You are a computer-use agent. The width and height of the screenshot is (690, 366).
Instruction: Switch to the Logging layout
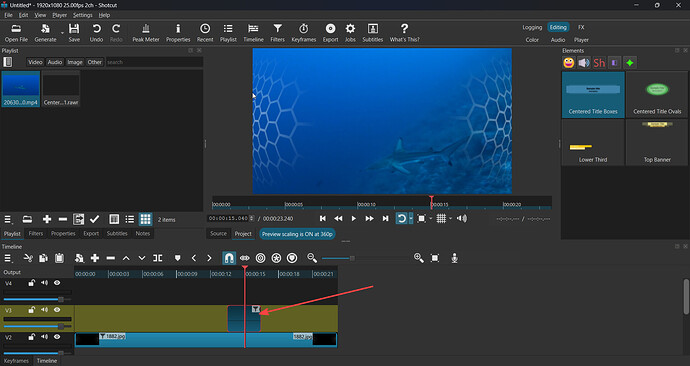click(x=532, y=27)
